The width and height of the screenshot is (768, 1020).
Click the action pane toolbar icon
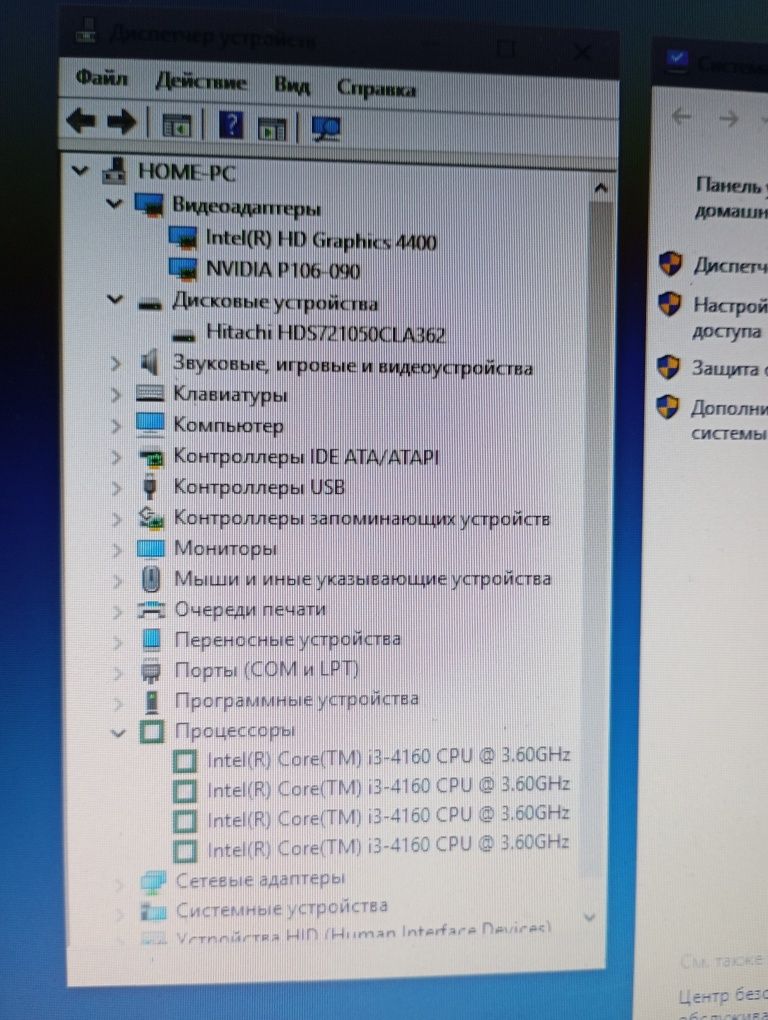pos(271,128)
